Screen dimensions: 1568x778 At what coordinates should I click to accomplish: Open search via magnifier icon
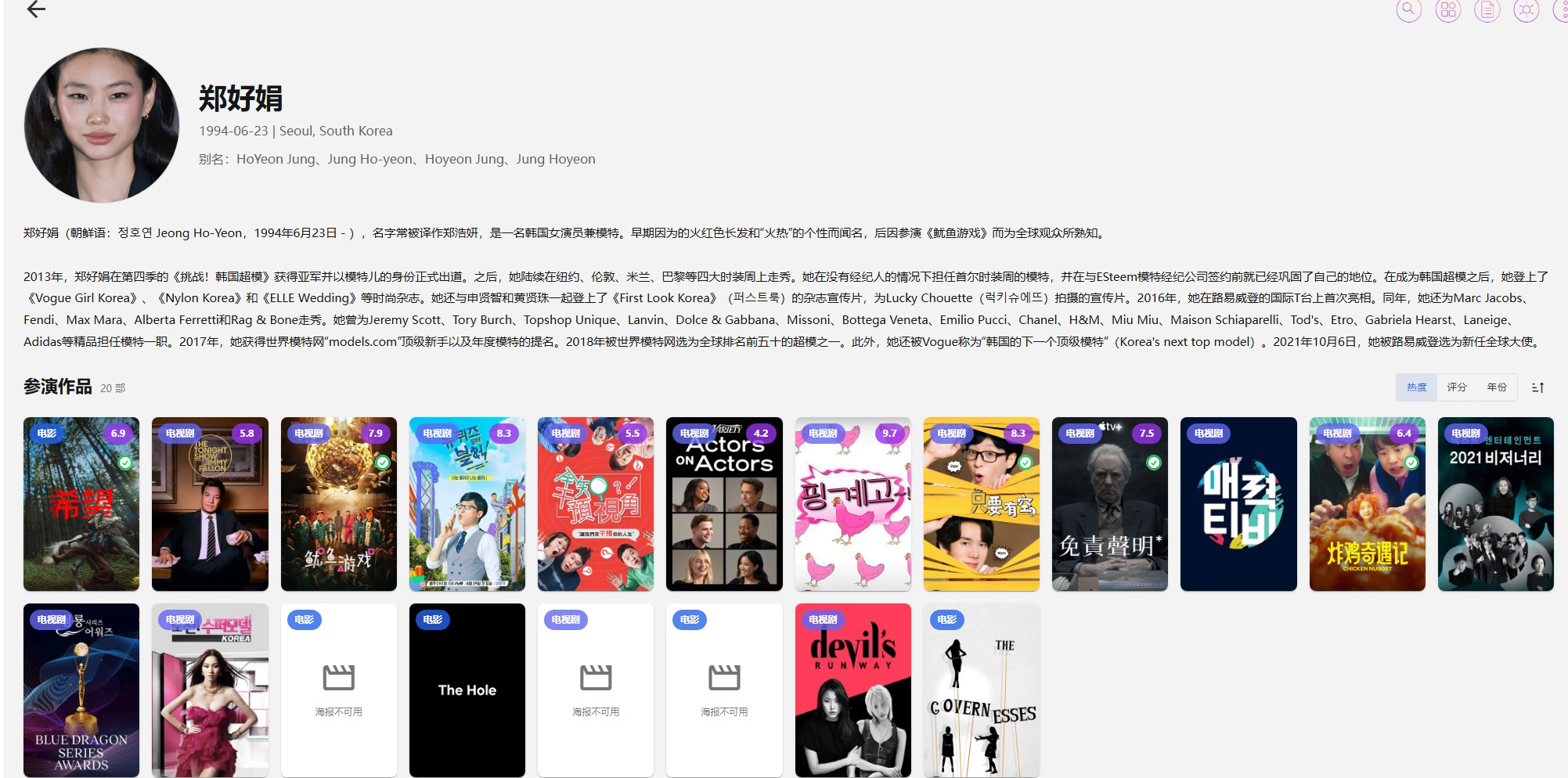tap(1408, 10)
